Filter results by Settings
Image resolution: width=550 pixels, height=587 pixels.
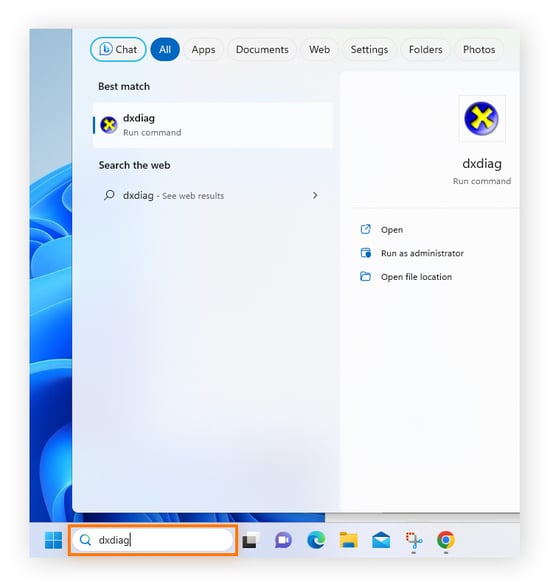(x=369, y=49)
